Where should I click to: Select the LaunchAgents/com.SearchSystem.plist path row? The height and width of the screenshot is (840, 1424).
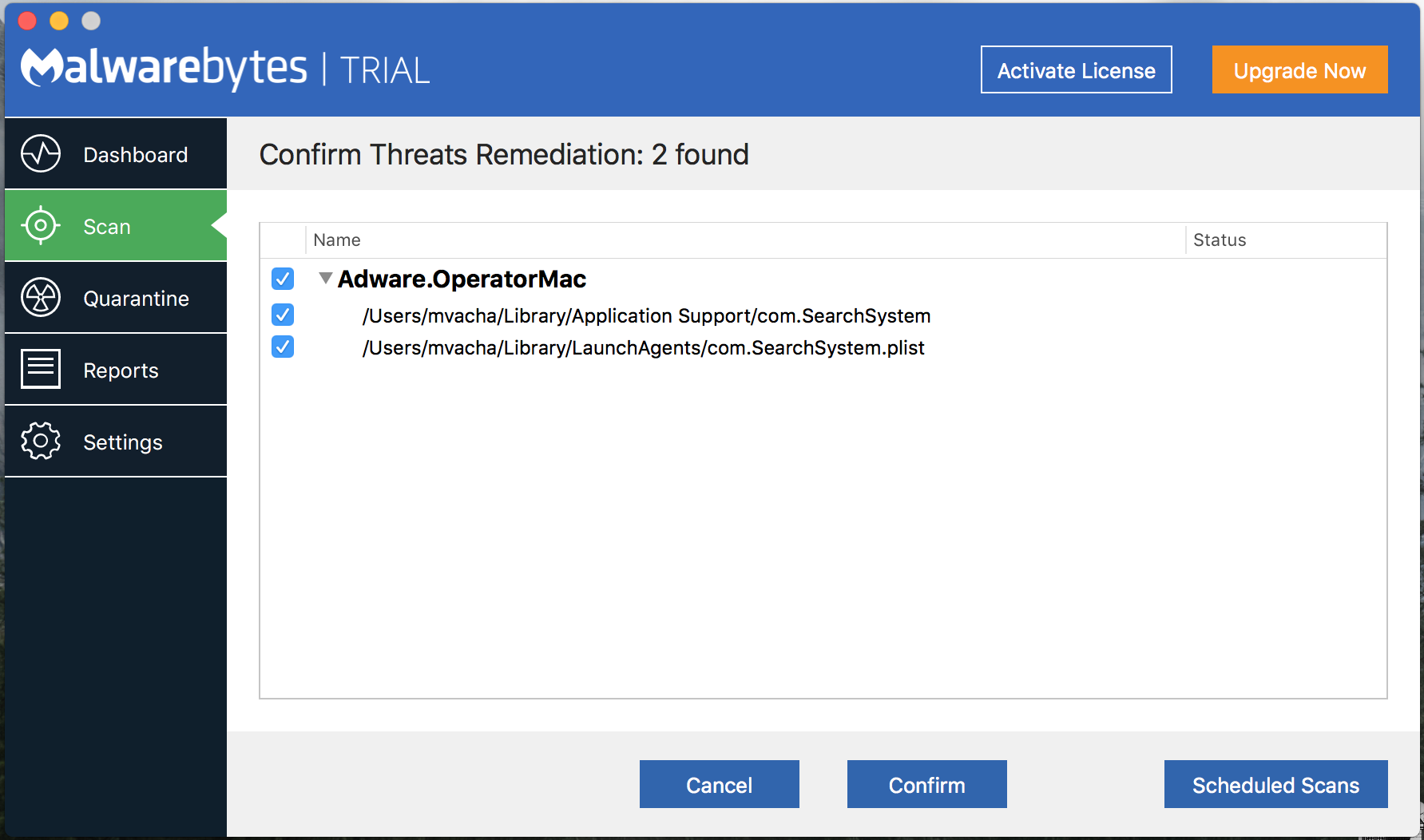coord(644,347)
